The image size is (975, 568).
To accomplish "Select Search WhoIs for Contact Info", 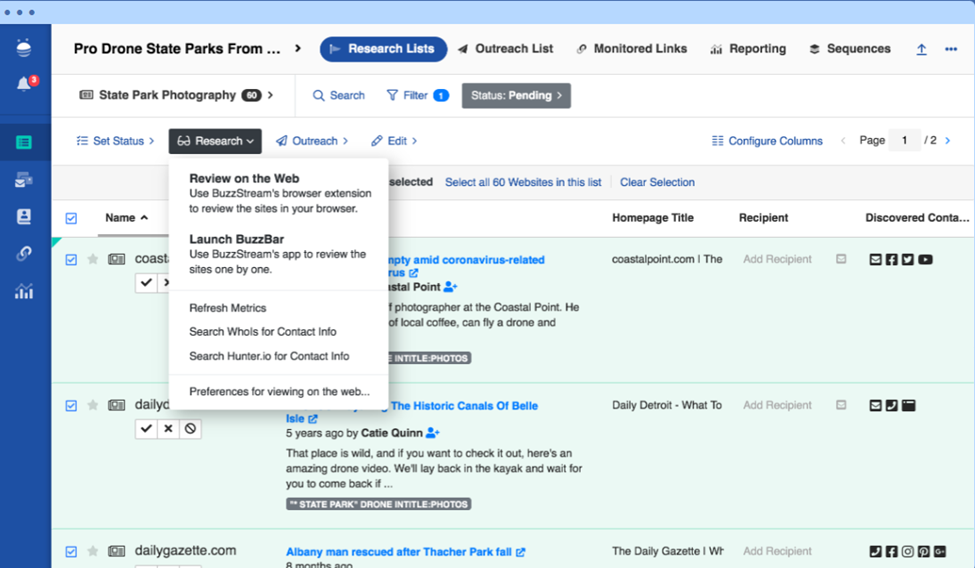I will (263, 332).
